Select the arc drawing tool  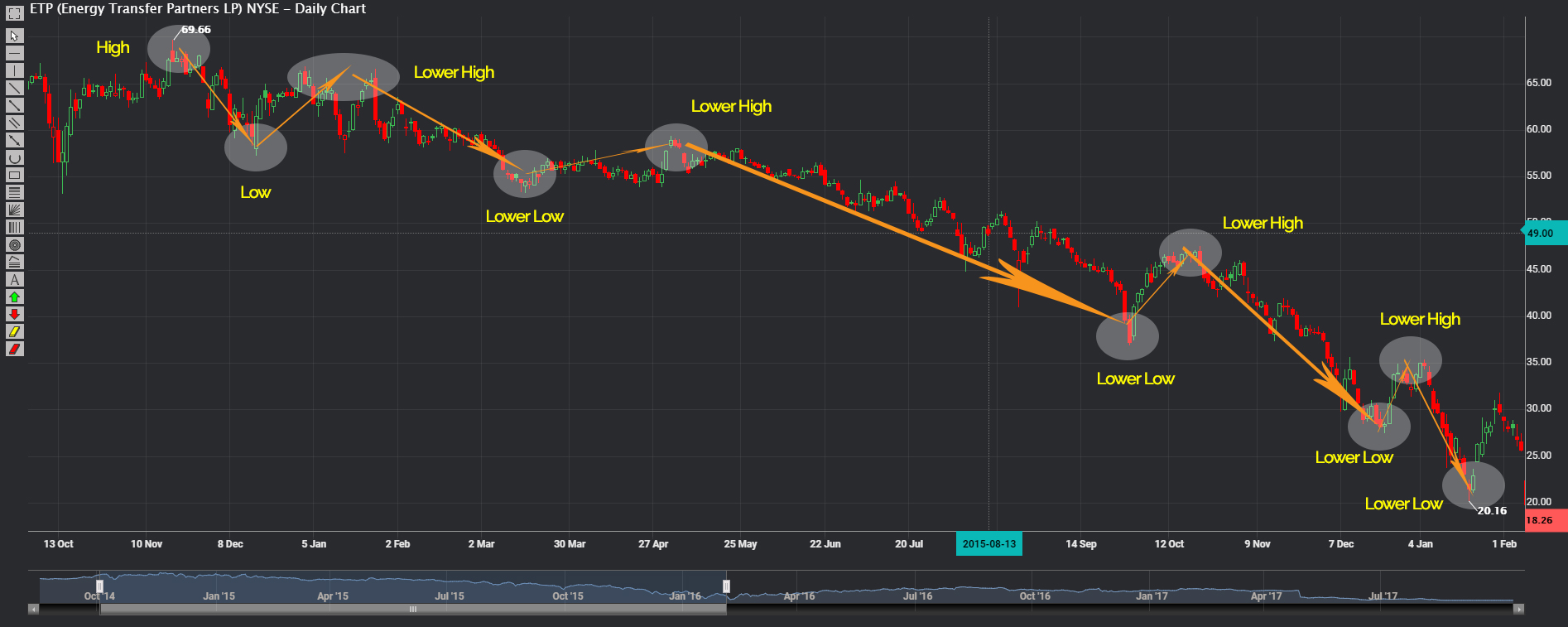[14, 157]
